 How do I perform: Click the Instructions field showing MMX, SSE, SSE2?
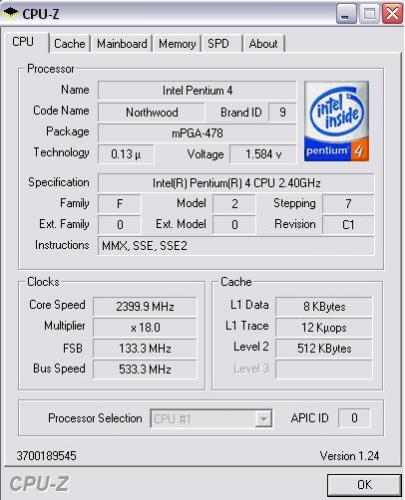[x=236, y=246]
